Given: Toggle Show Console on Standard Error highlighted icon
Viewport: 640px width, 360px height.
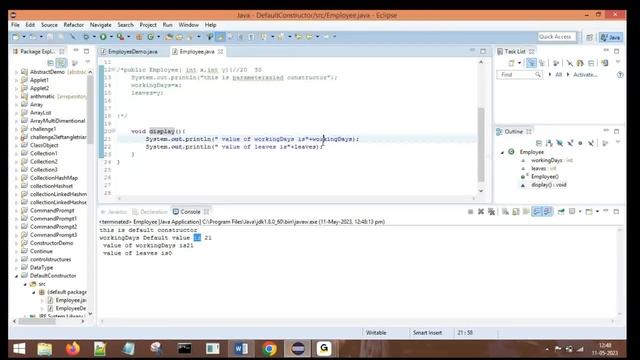Looking at the screenshot, I should point(547,211).
